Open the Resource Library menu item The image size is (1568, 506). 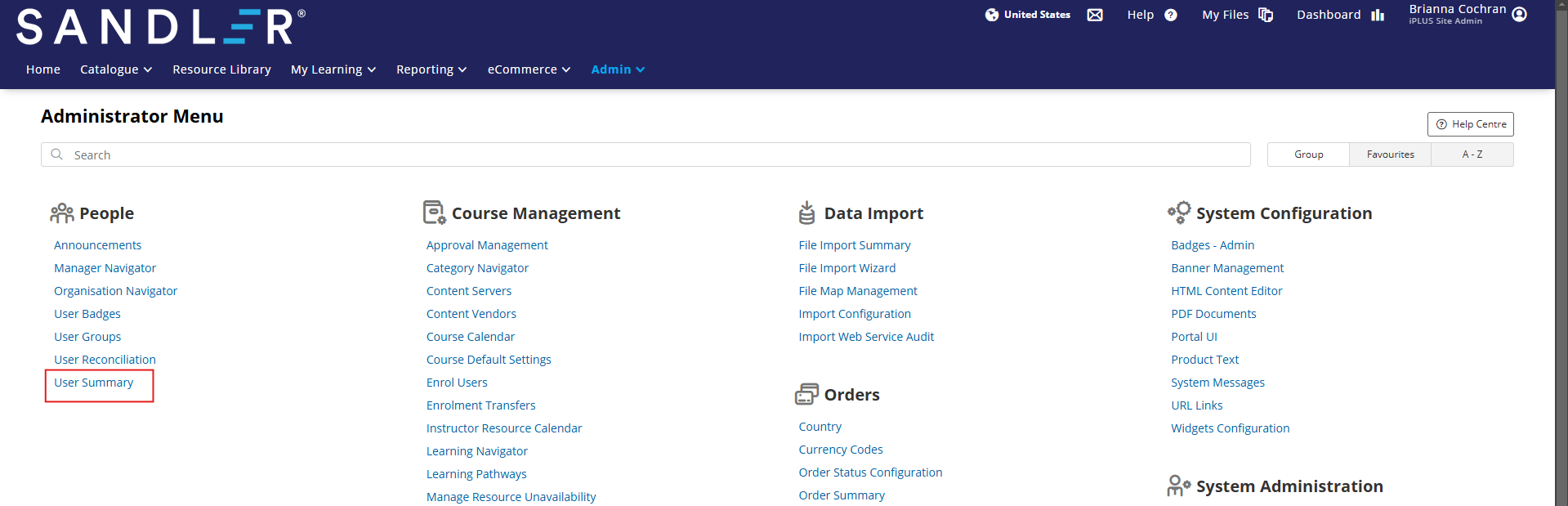[x=221, y=69]
